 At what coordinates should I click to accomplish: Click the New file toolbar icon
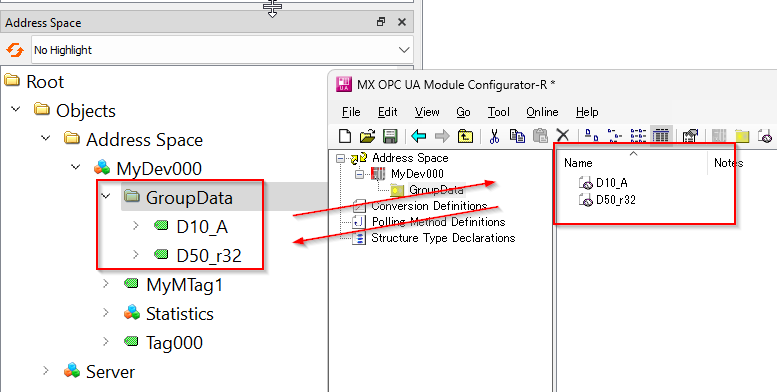(x=345, y=136)
